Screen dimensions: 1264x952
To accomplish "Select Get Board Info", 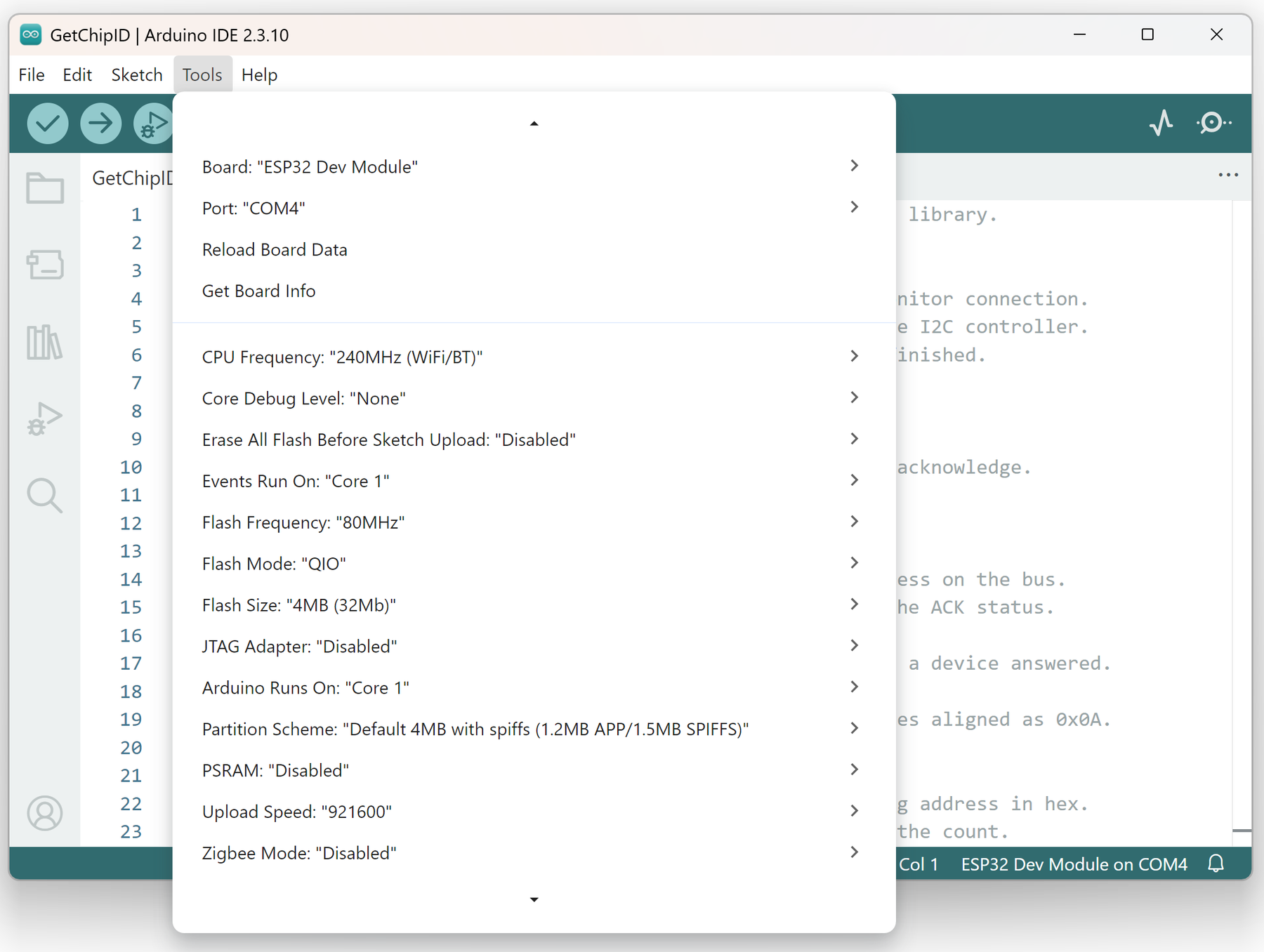I will [534, 291].
